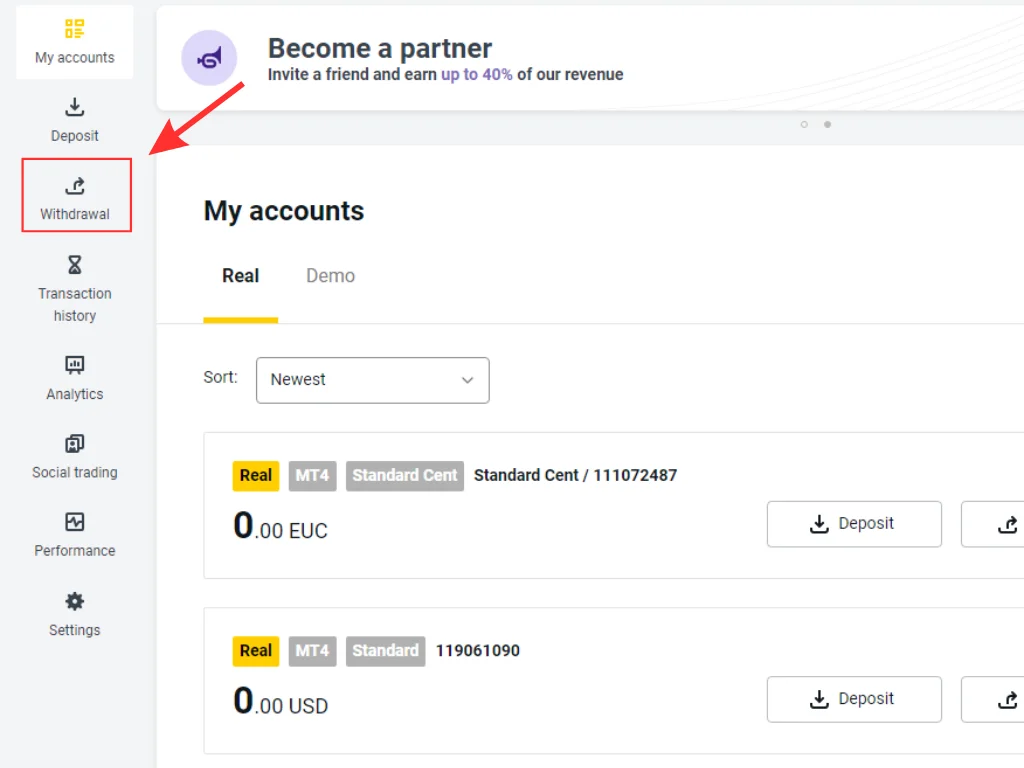The height and width of the screenshot is (768, 1024).
Task: Click the Become a partner banner title
Action: [379, 48]
